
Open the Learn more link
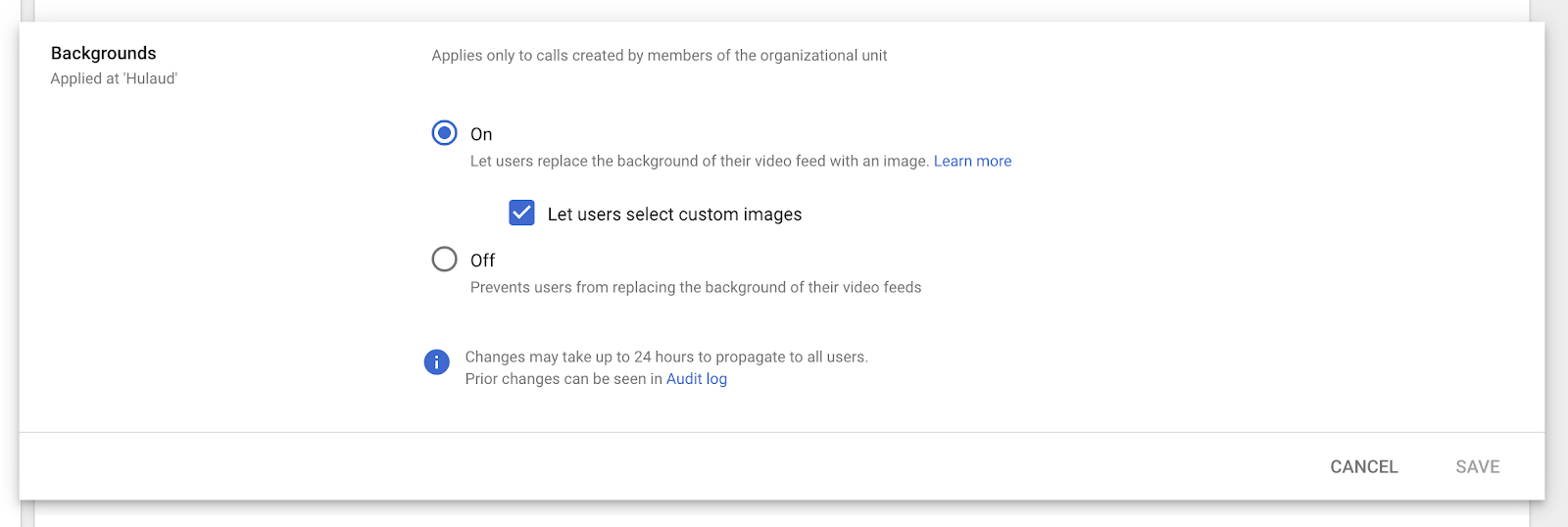(972, 161)
